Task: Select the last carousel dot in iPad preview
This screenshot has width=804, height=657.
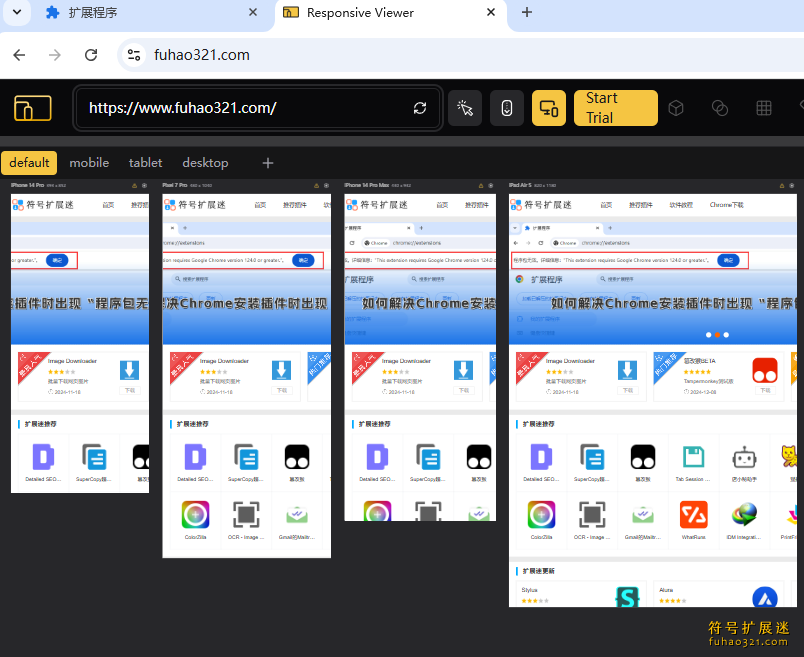Action: [726, 335]
